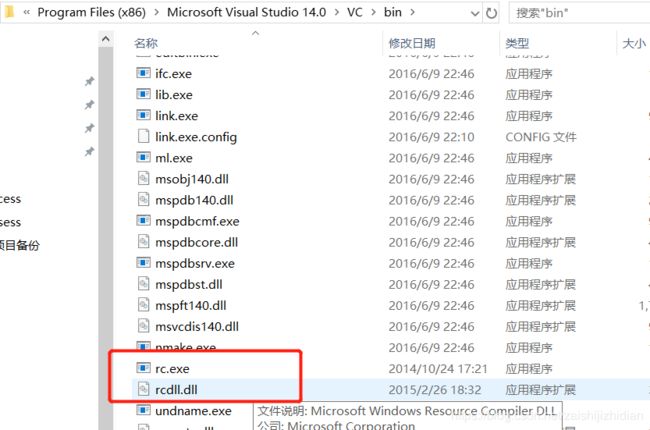Image resolution: width=650 pixels, height=430 pixels.
Task: Click the 2014/10/24 17:21 date cell
Action: (437, 369)
